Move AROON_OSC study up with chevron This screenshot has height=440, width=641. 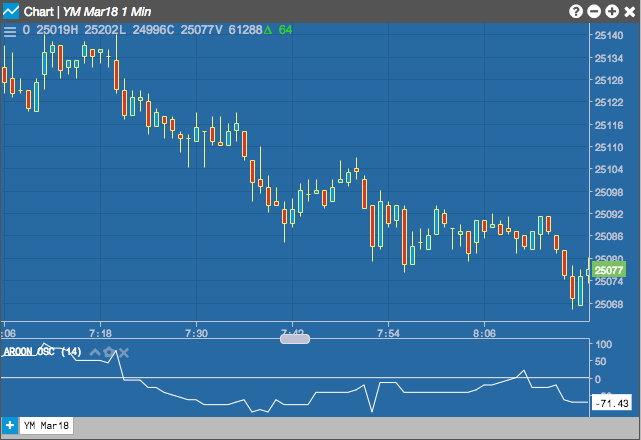[95, 352]
